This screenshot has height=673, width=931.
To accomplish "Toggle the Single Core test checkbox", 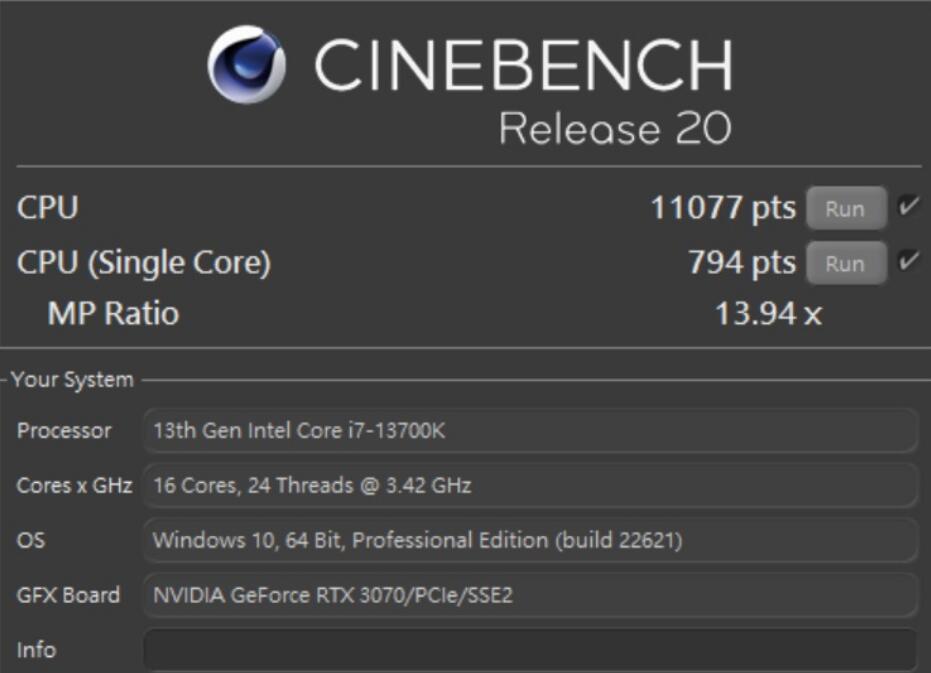I will point(909,261).
